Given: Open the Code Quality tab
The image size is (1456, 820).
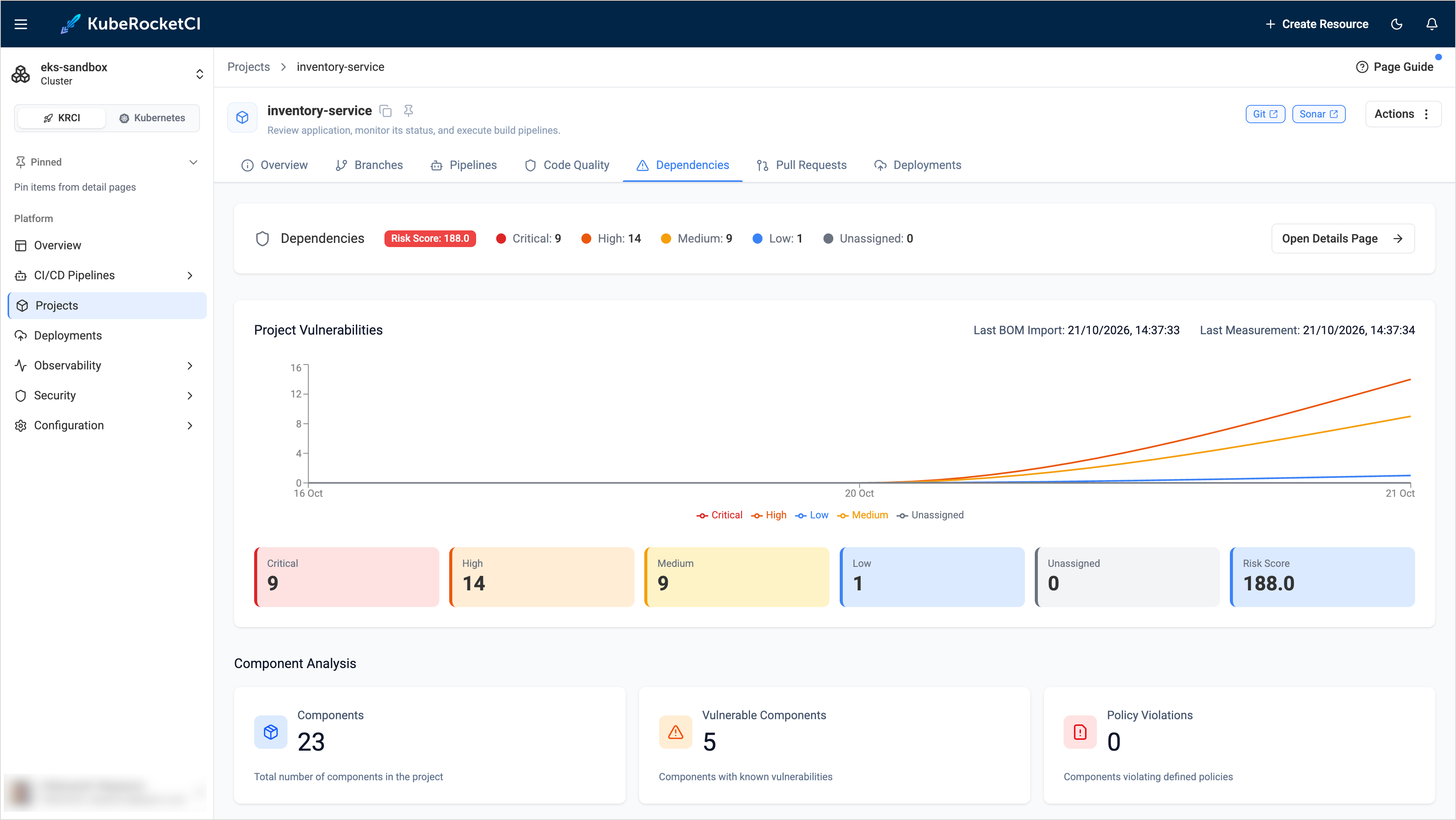Looking at the screenshot, I should point(567,165).
